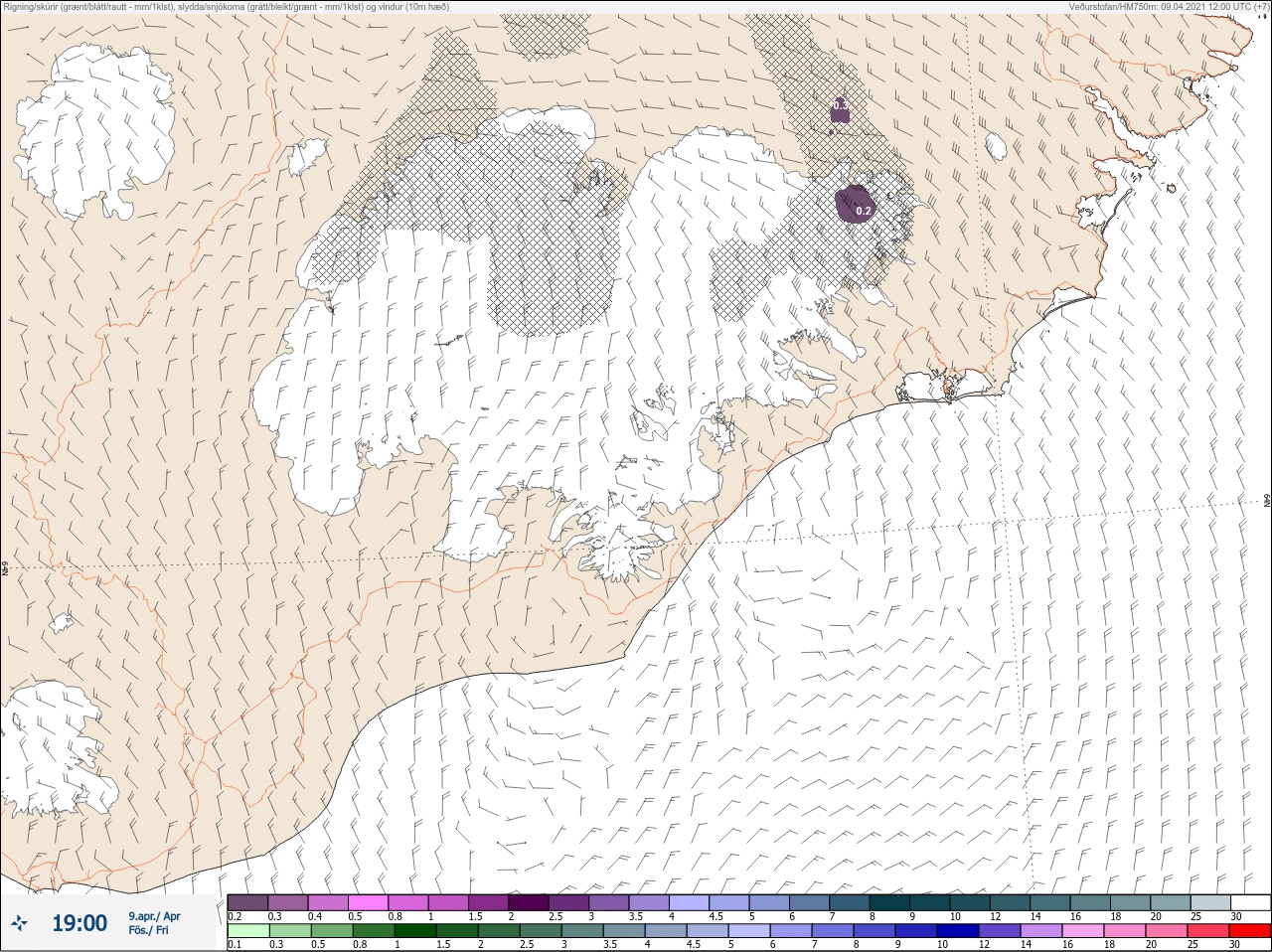This screenshot has height=952, width=1272.
Task: Click the '64N' latitude label at right map edge
Action: (x=1267, y=499)
